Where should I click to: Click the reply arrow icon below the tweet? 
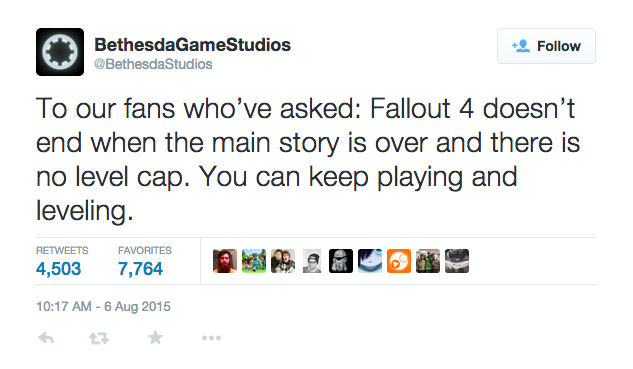[x=46, y=338]
